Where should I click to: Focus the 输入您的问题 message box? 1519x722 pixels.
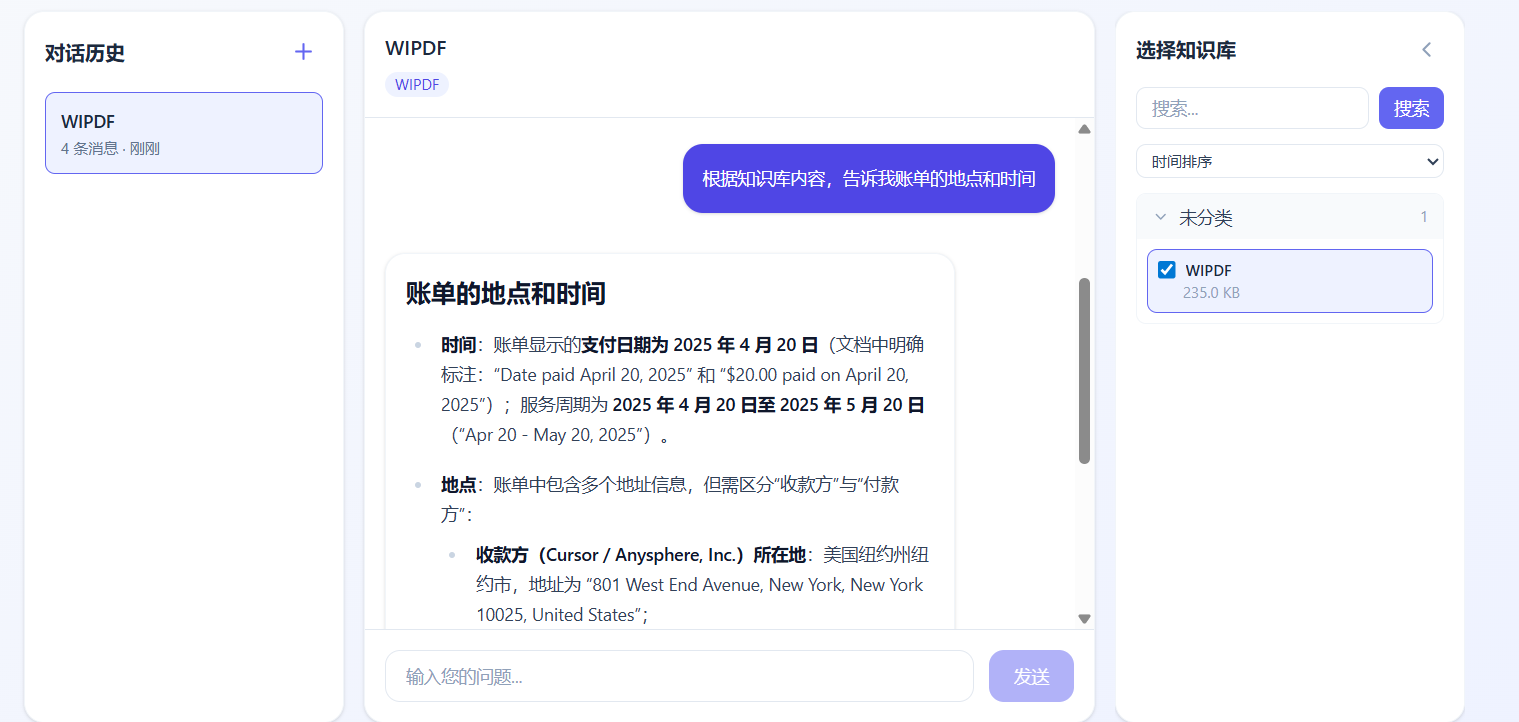tap(679, 676)
